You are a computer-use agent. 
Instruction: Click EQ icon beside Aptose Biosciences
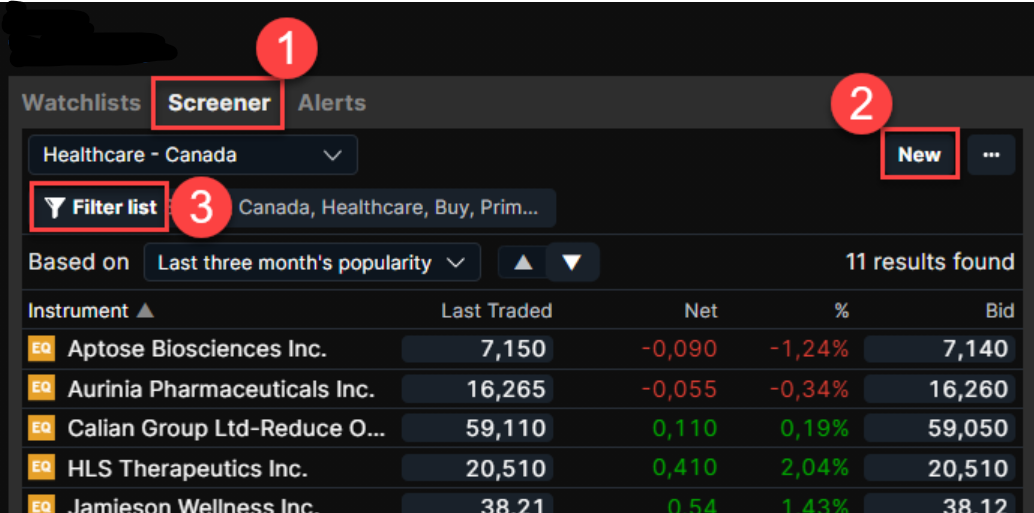tap(41, 349)
